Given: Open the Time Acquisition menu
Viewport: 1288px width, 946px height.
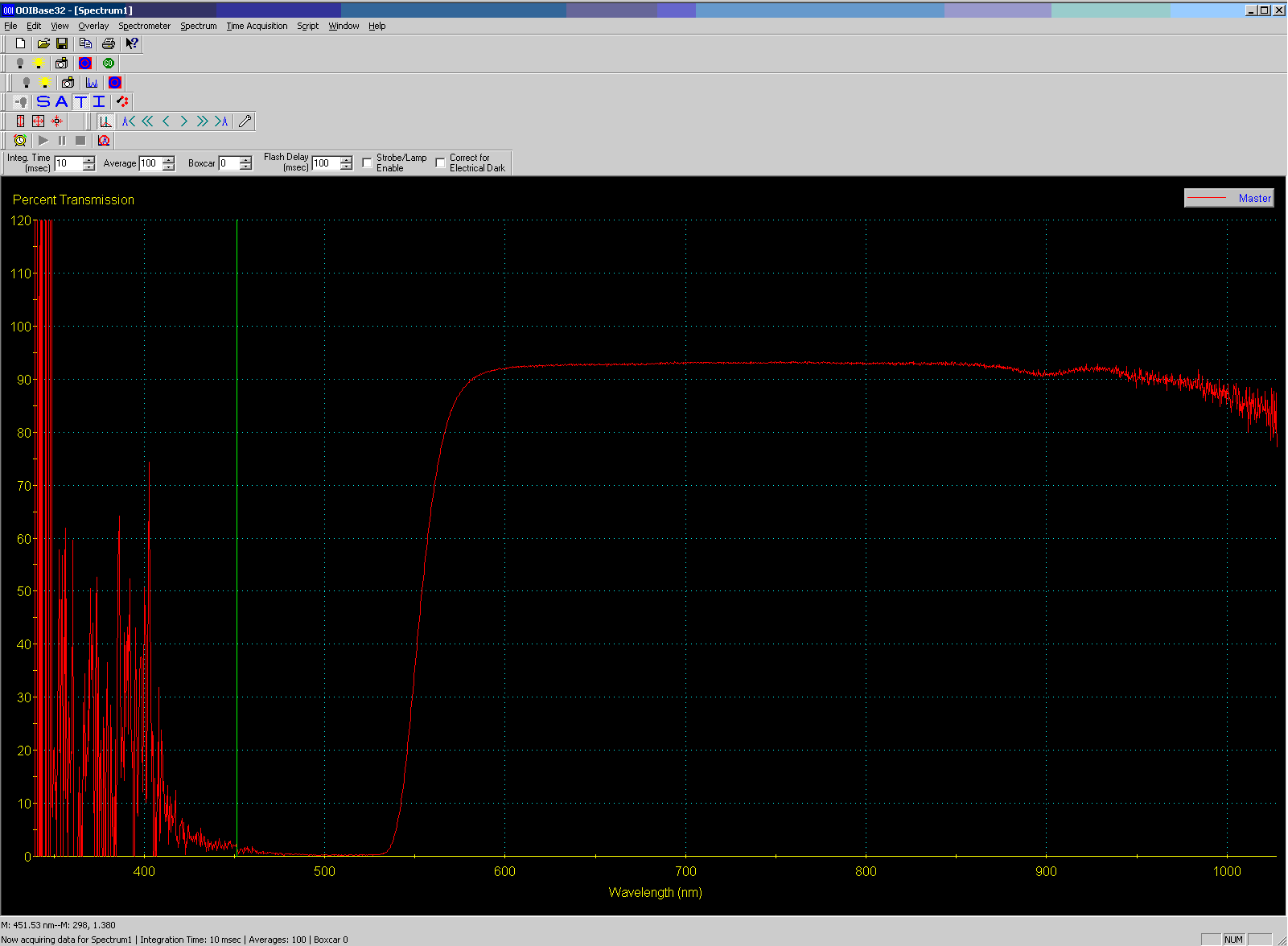Looking at the screenshot, I should point(257,26).
